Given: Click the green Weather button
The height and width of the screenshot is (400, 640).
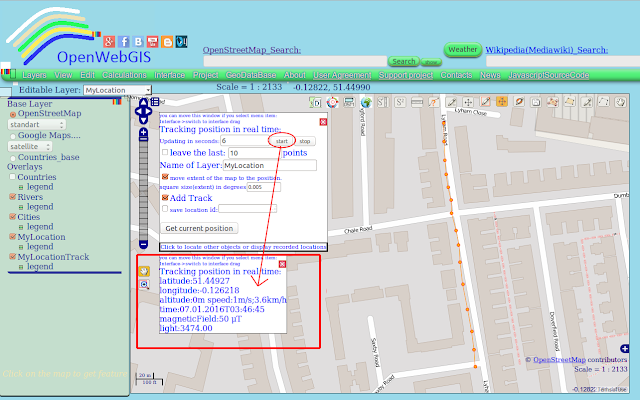Looking at the screenshot, I should point(463,49).
